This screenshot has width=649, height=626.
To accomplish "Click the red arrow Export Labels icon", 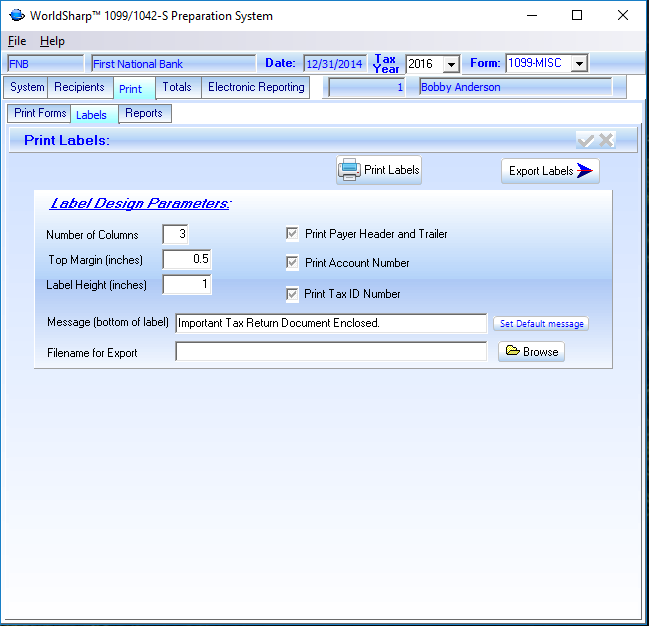I will click(x=587, y=171).
